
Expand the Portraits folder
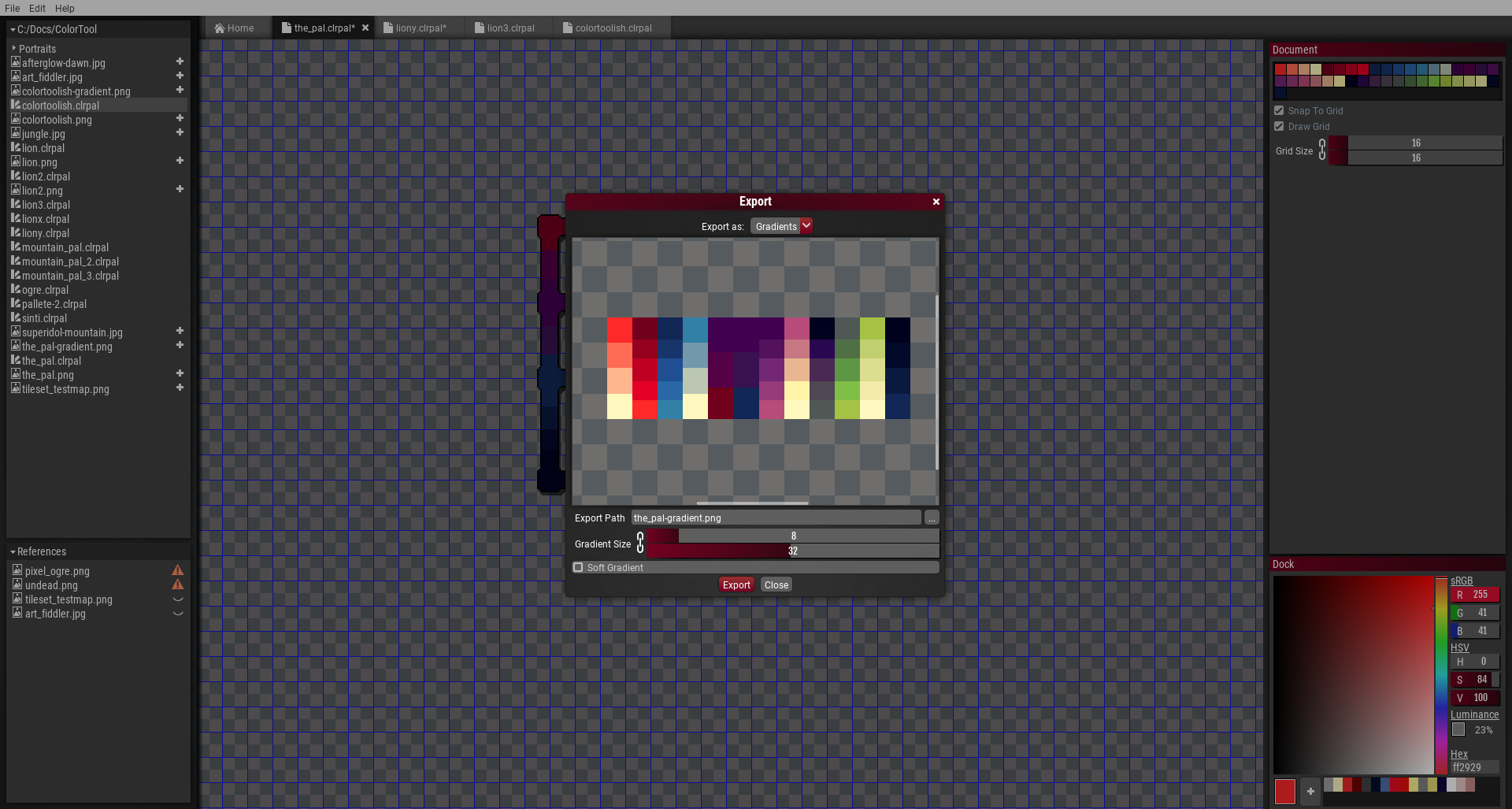[14, 48]
